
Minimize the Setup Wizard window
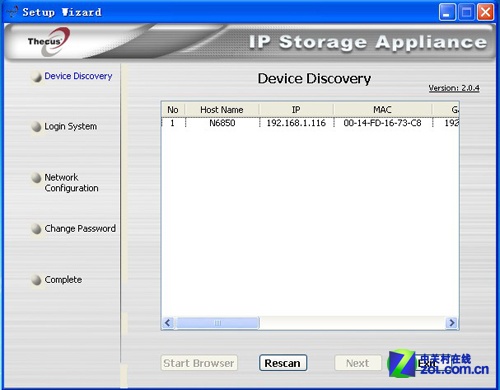(447, 12)
